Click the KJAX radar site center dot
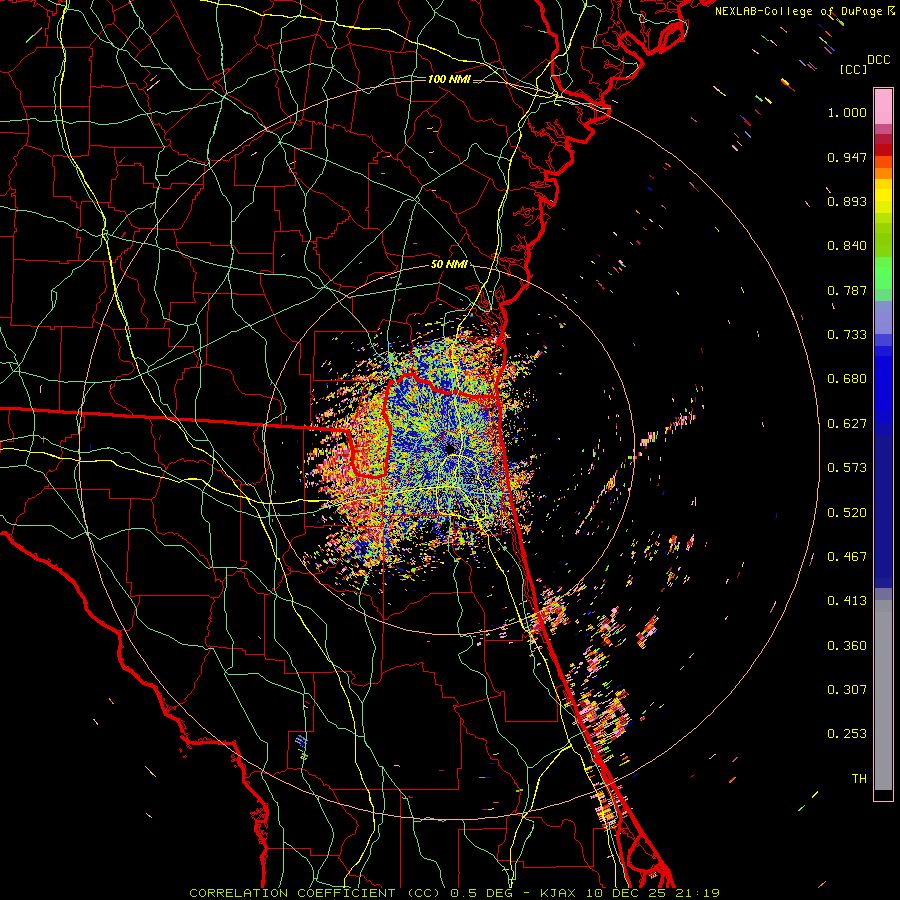Screen dimensions: 900x900 [x=450, y=449]
